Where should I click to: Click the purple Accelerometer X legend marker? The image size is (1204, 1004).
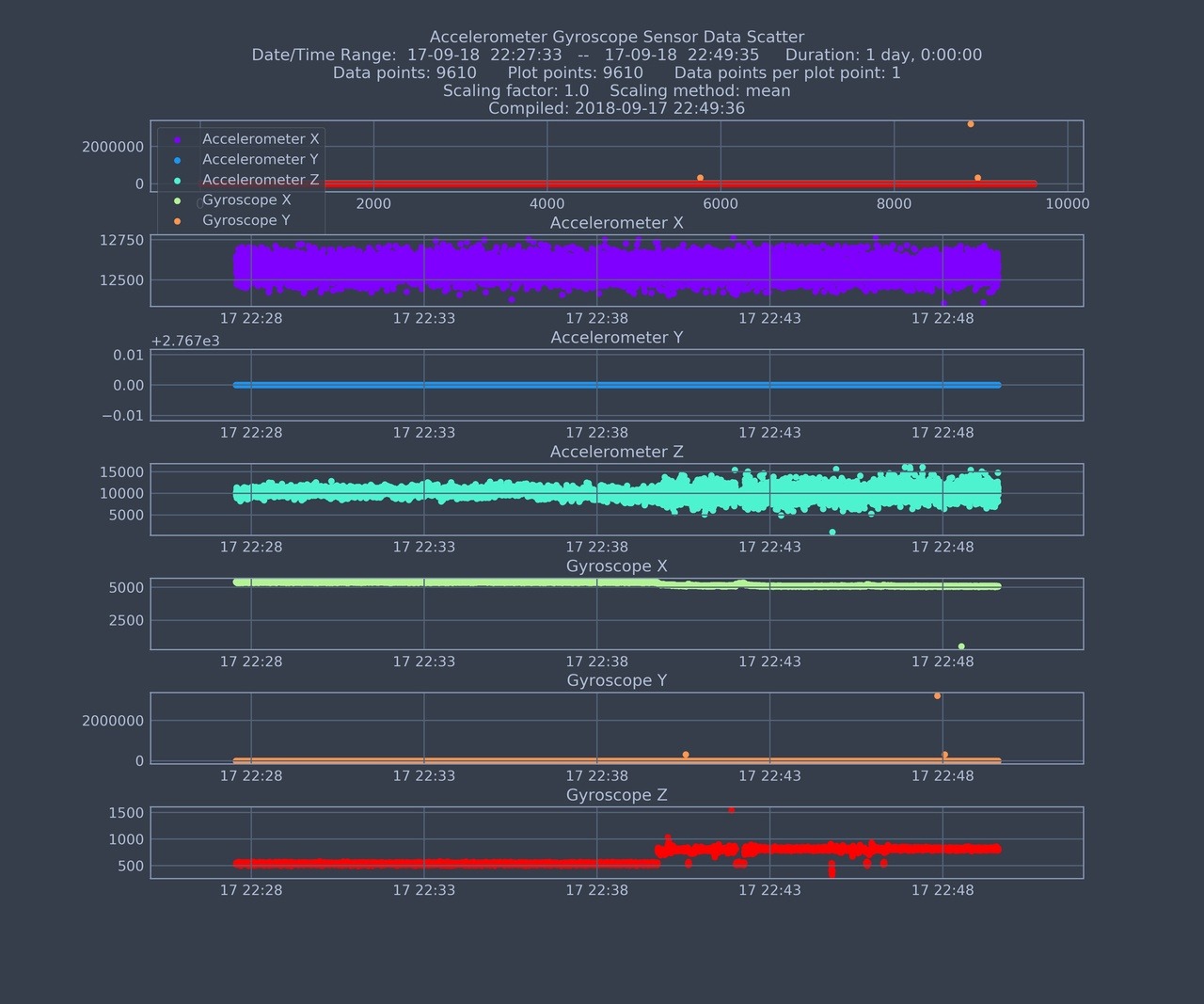click(177, 139)
